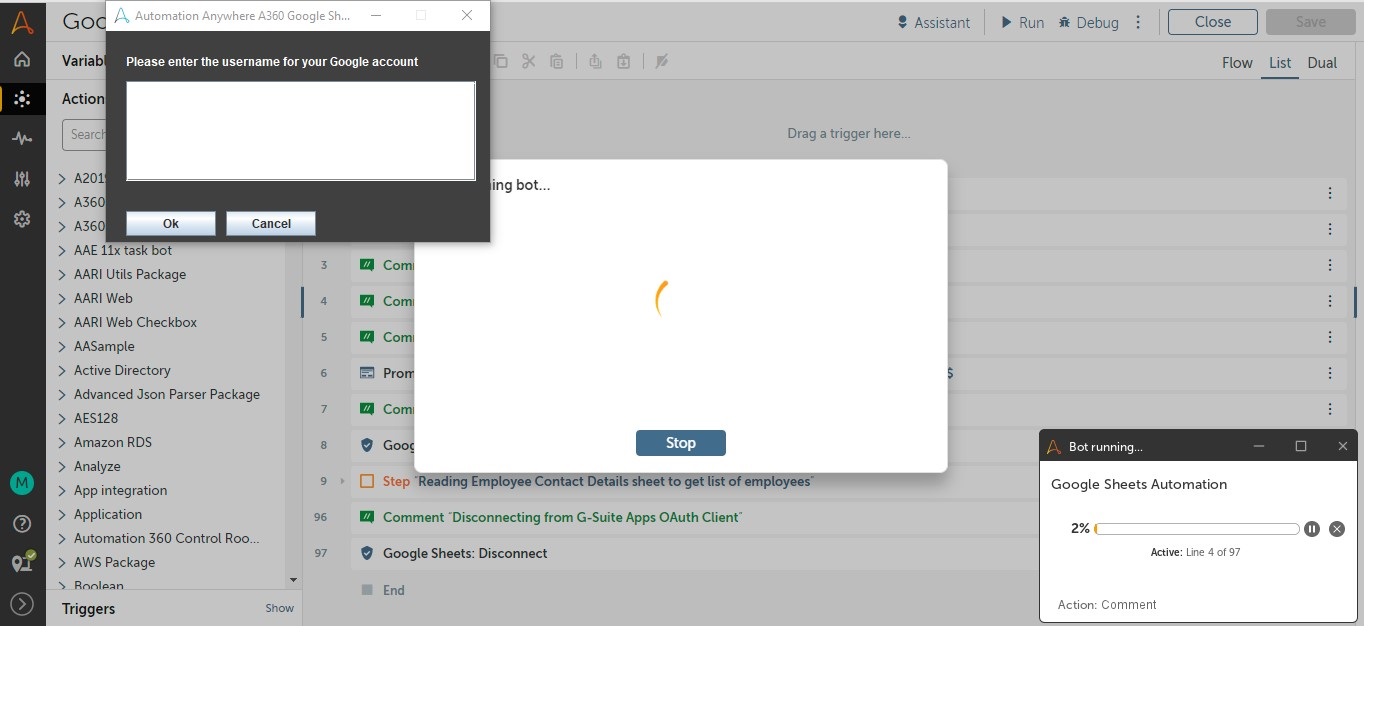The width and height of the screenshot is (1386, 724).
Task: Minimize the Bot running window
Action: tap(1259, 447)
